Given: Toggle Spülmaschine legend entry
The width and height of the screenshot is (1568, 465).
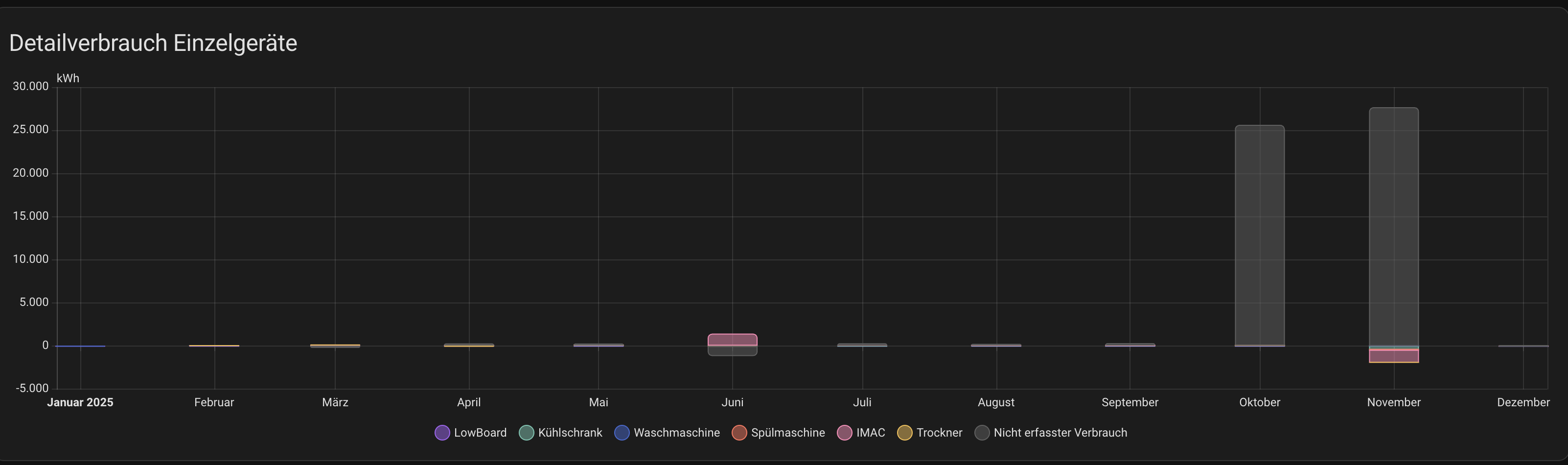Looking at the screenshot, I should tap(739, 433).
